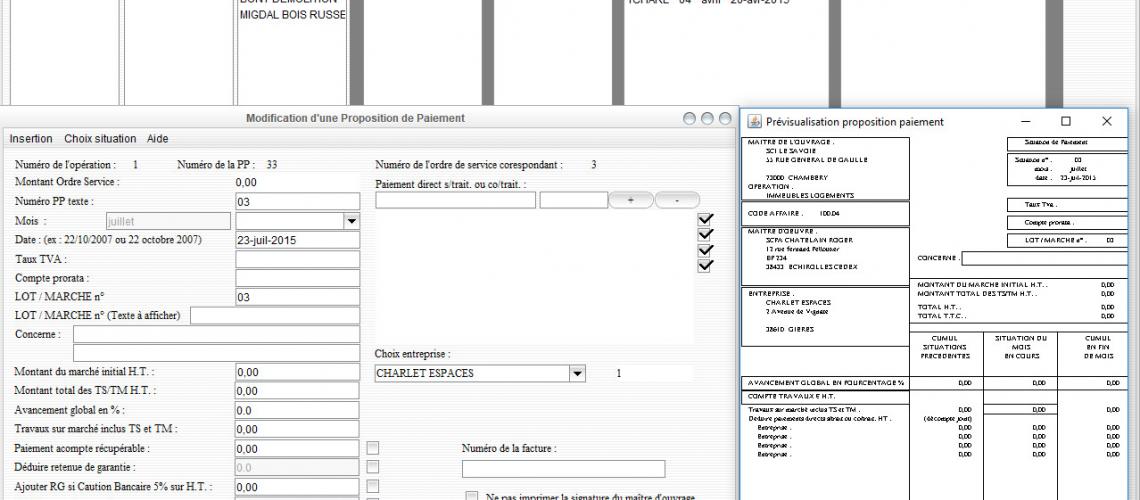1140x500 pixels.
Task: Click Numéro de l'ordre de service corespondant label
Action: click(469, 165)
